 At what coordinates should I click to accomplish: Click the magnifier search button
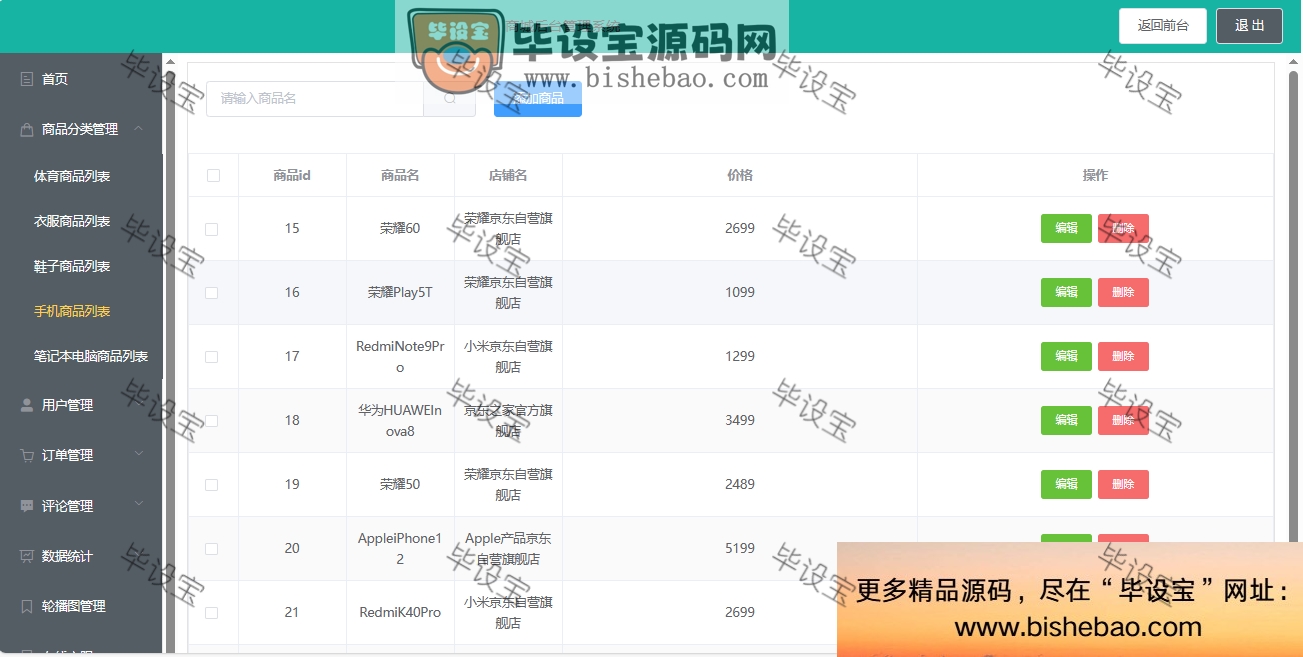pos(451,98)
